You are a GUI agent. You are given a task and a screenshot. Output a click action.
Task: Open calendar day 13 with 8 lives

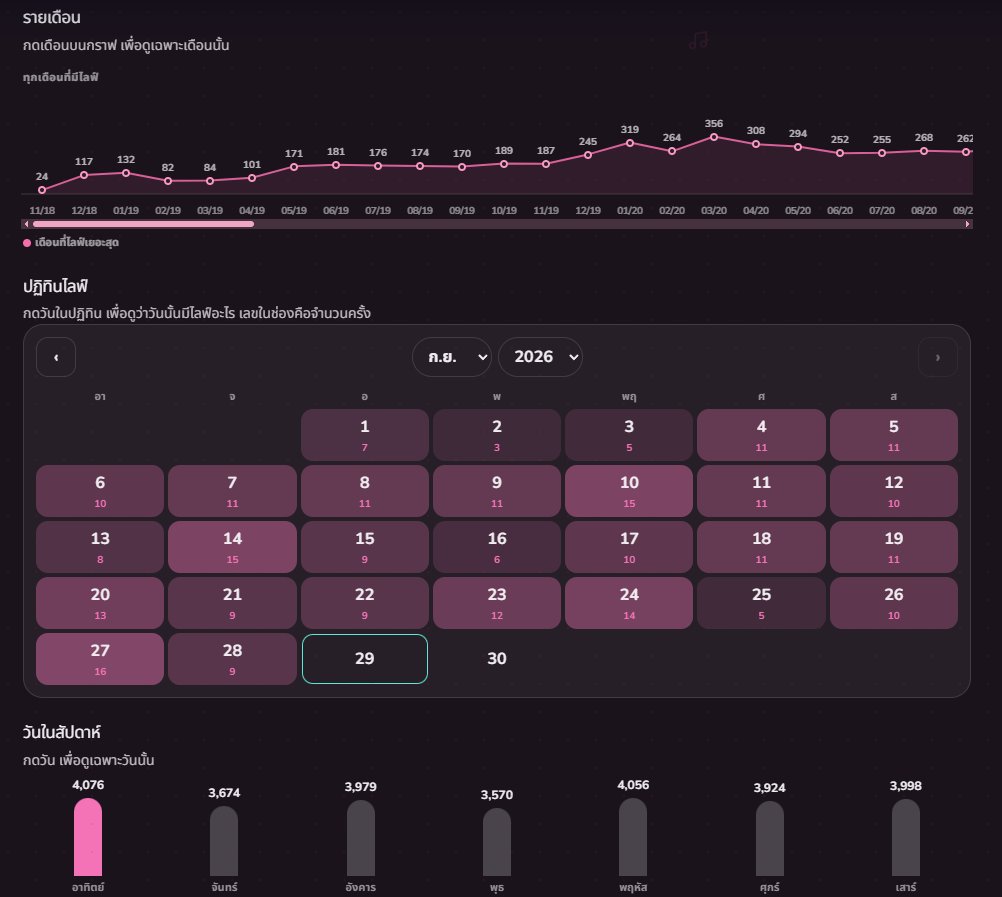100,547
